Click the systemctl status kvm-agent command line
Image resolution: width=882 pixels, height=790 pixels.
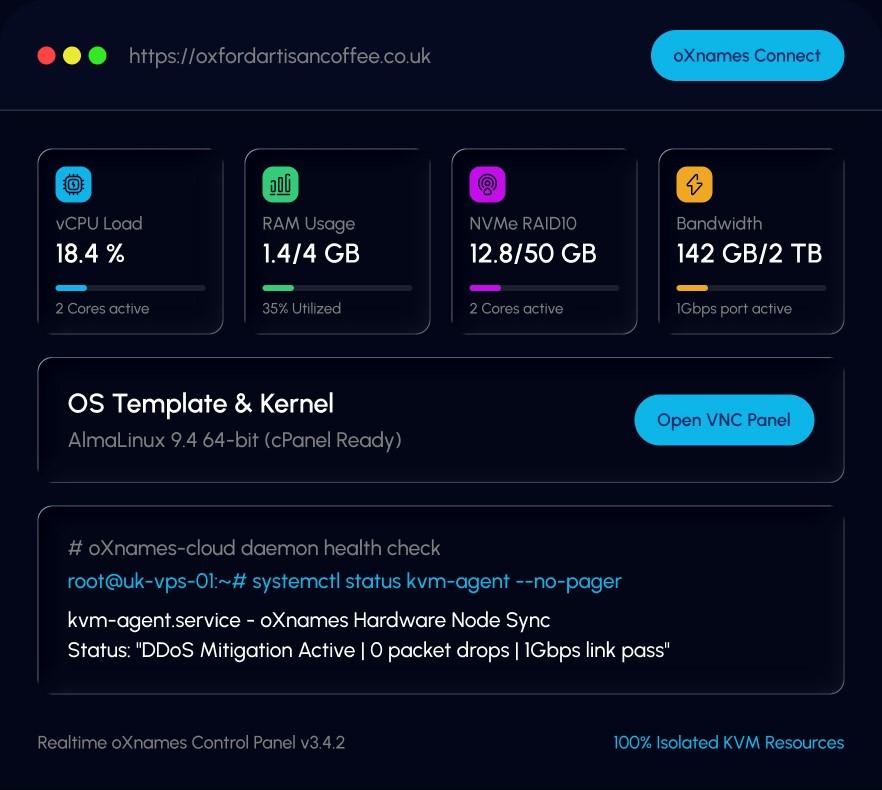[x=344, y=581]
